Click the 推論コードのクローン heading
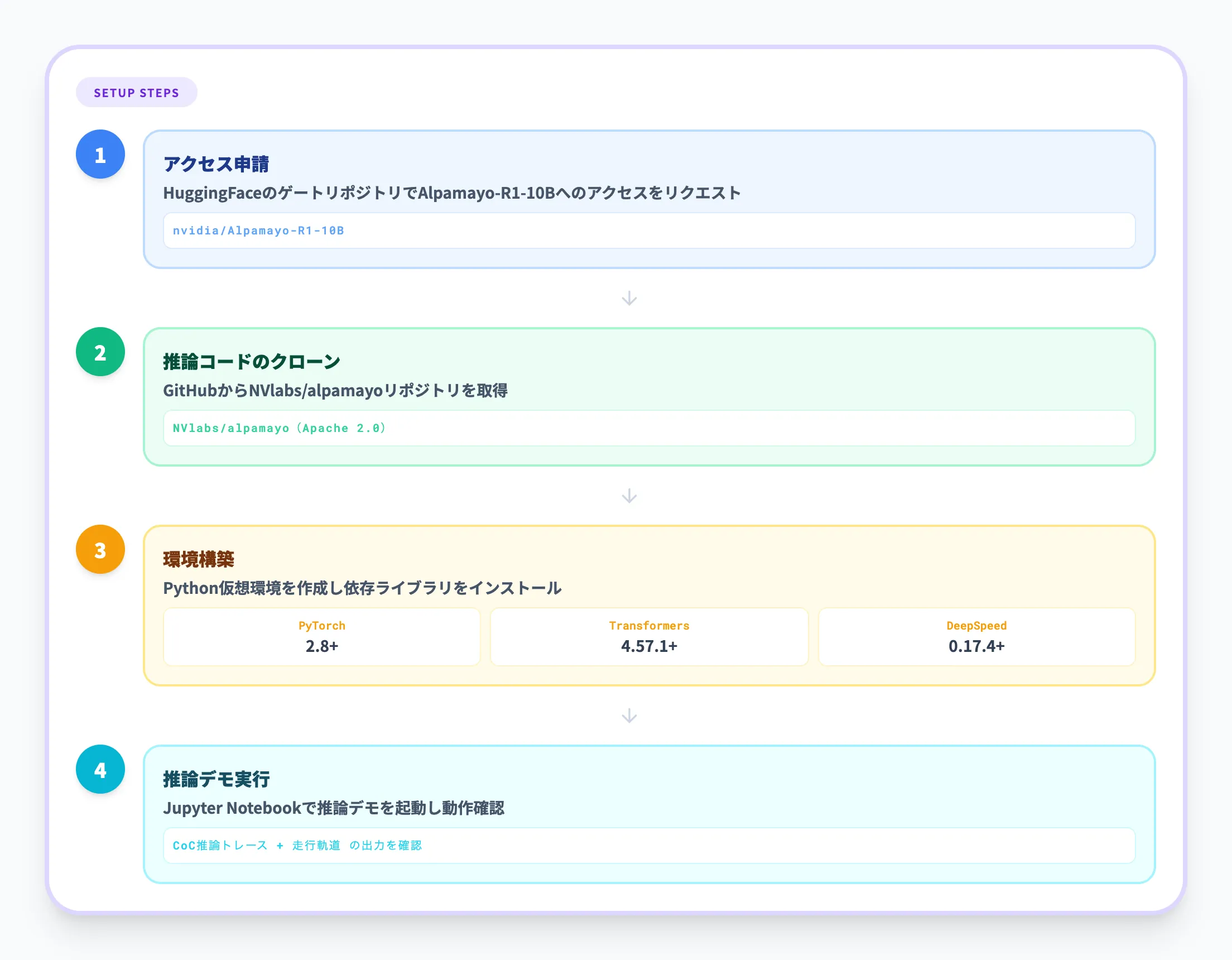The height and width of the screenshot is (960, 1232). 252,362
